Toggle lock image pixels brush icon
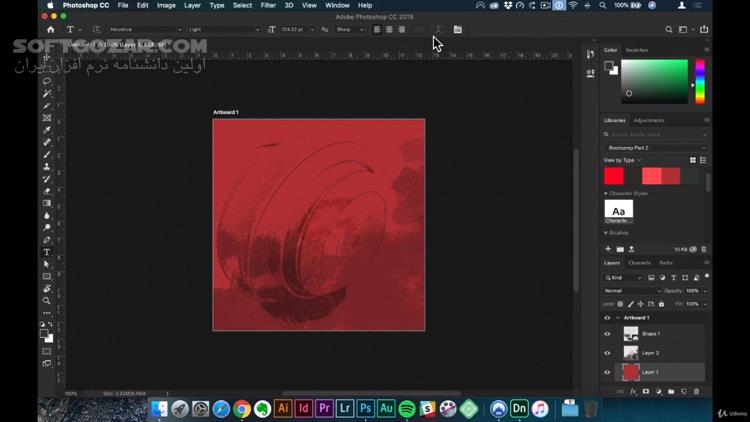 (x=631, y=304)
